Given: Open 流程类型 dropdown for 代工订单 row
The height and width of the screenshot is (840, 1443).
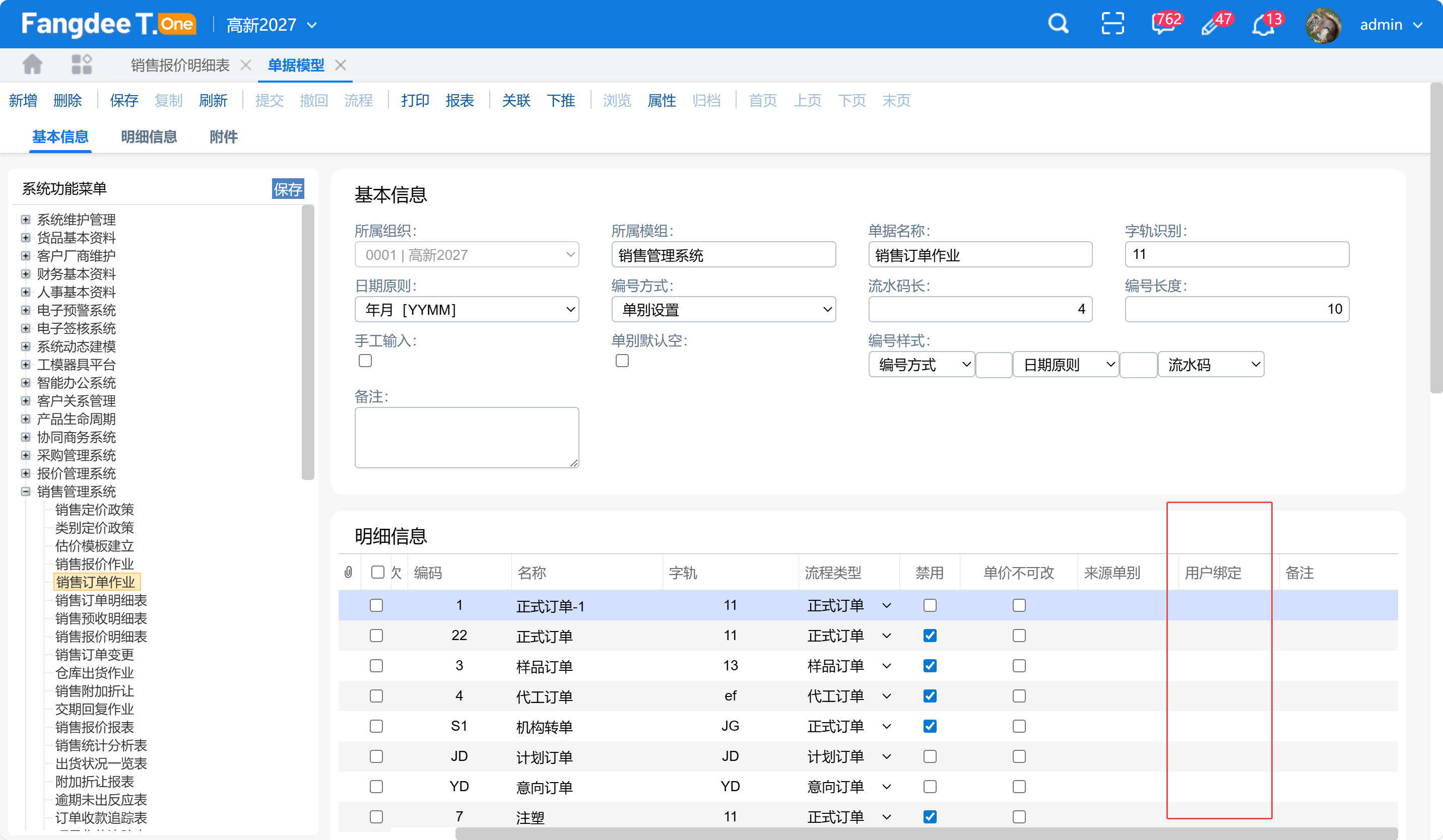Looking at the screenshot, I should click(x=886, y=696).
